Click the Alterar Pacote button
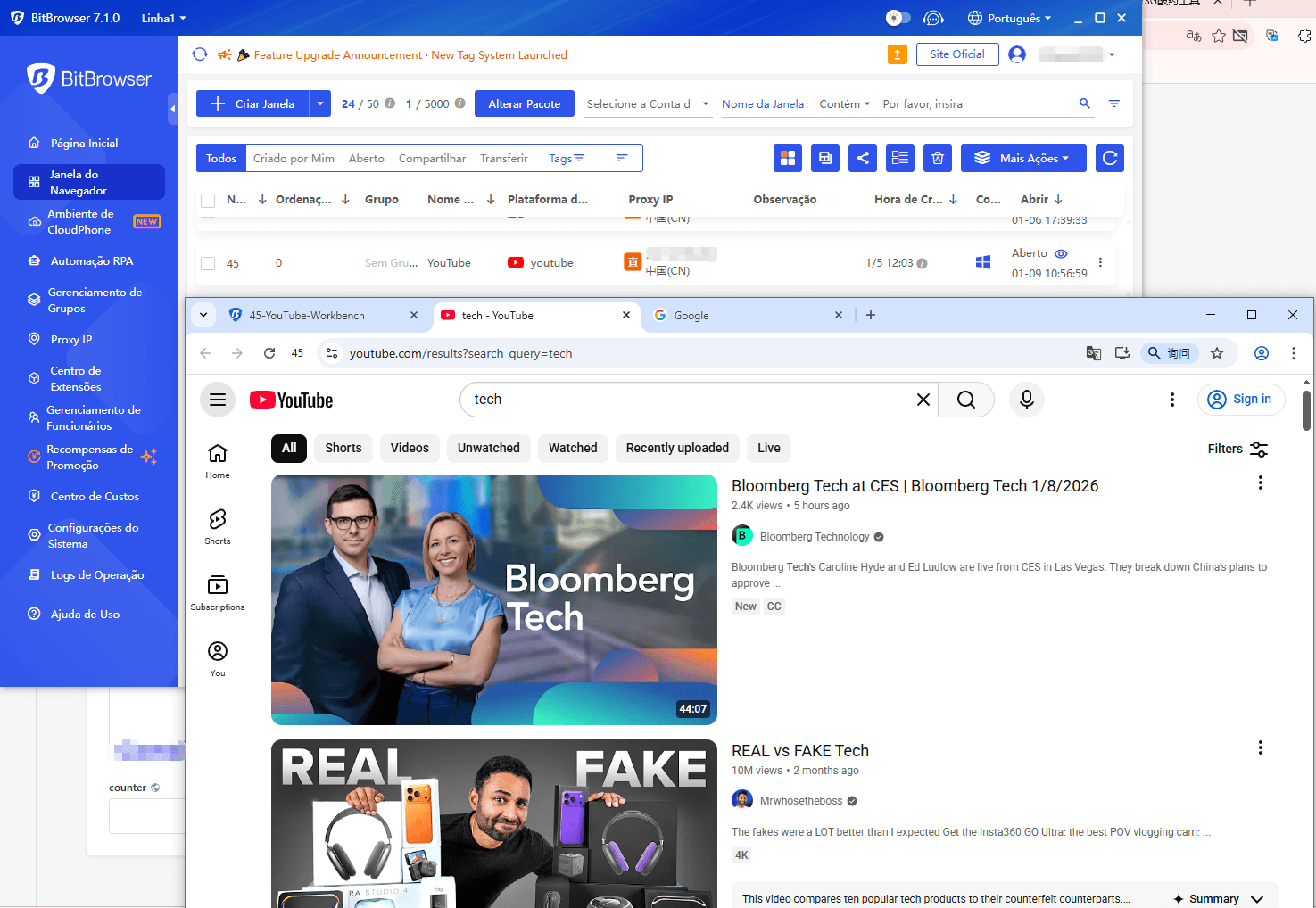The image size is (1316, 908). pos(524,103)
